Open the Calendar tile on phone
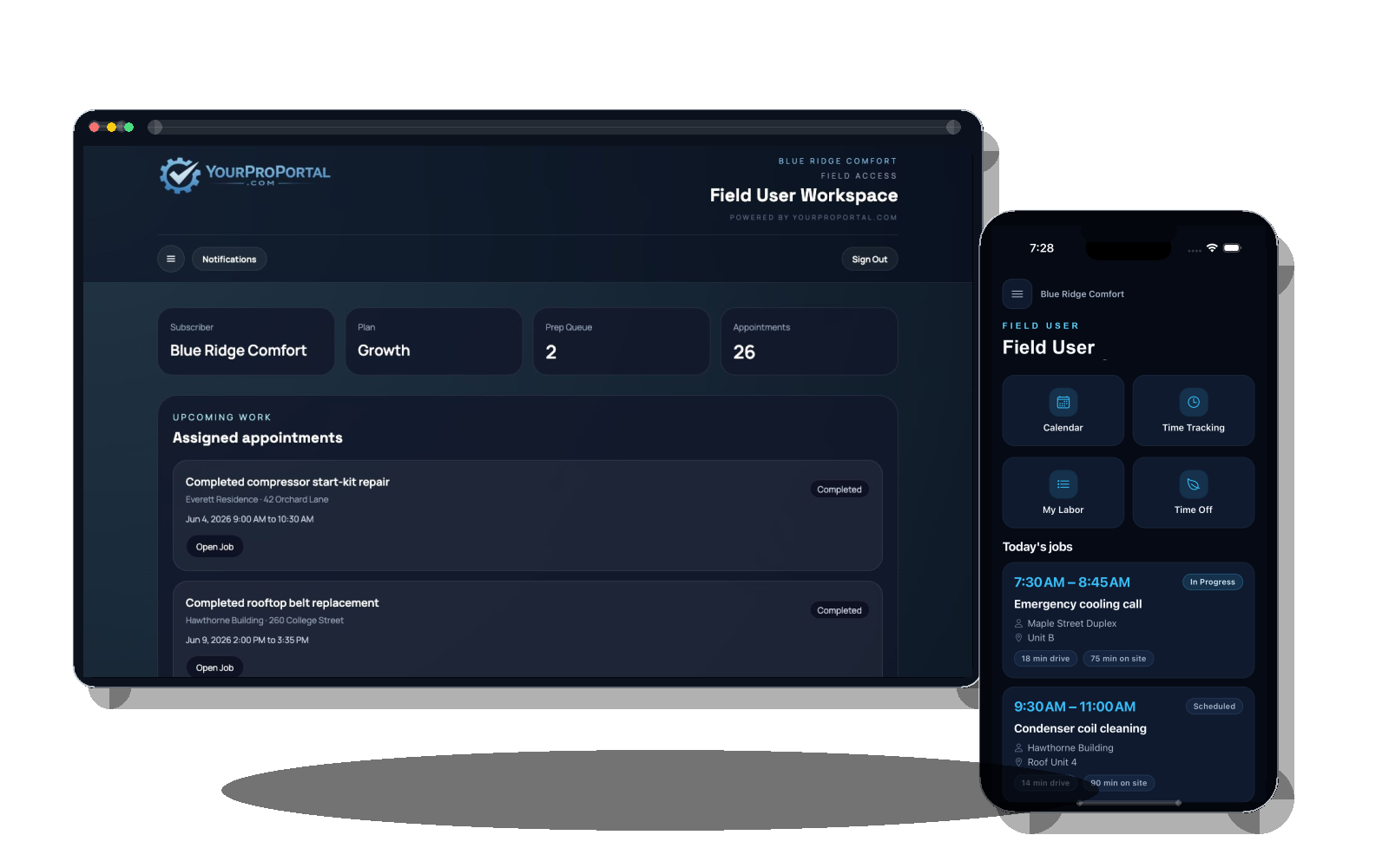This screenshot has height=868, width=1389. [x=1063, y=411]
